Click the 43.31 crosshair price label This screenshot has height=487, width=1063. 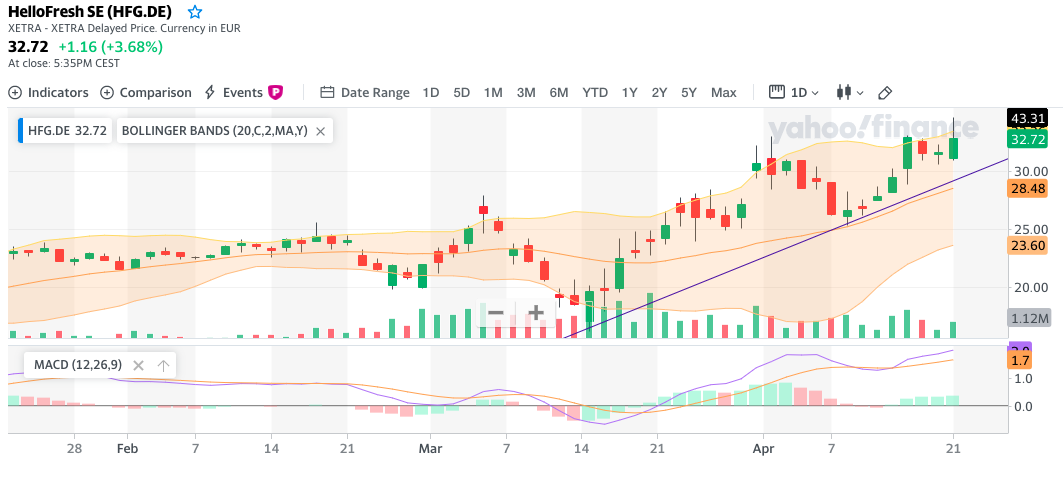(x=1028, y=118)
